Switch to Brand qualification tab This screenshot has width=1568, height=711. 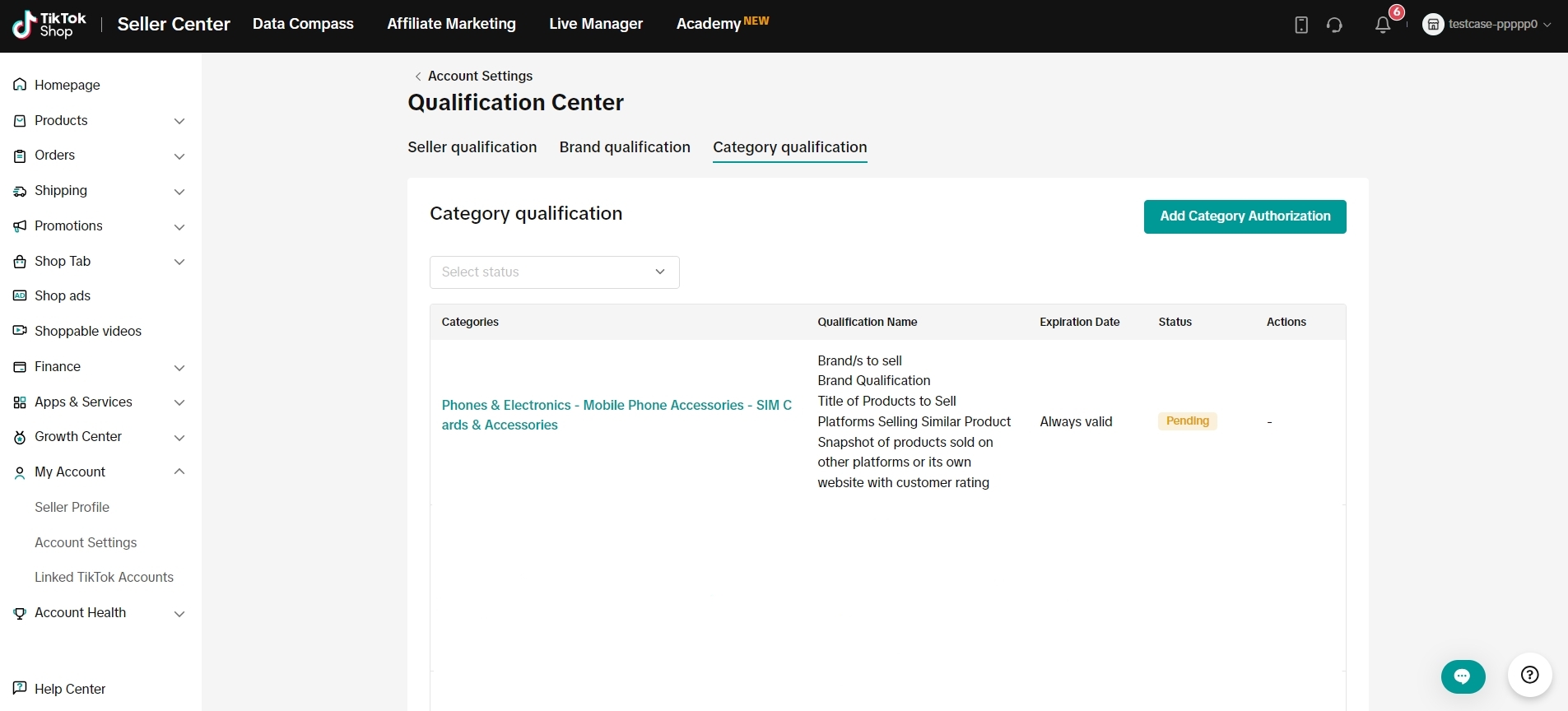[625, 147]
